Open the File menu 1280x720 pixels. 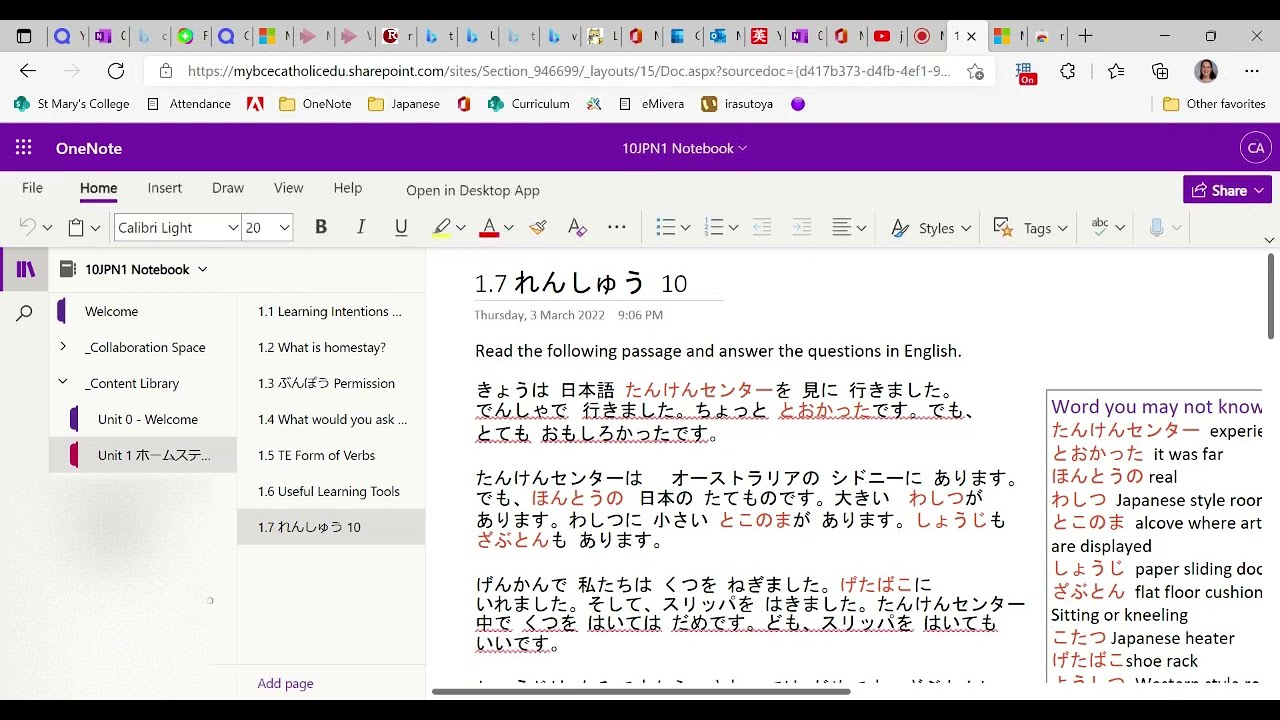click(x=32, y=188)
